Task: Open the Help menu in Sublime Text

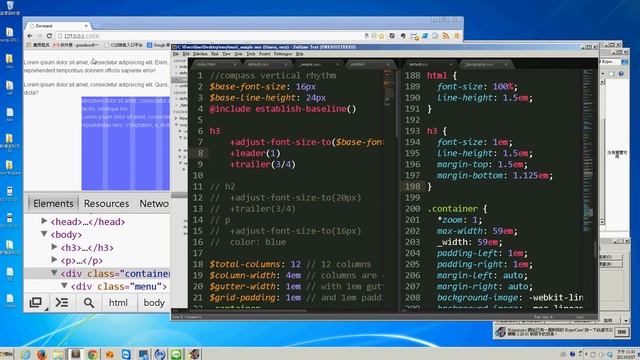Action: click(300, 54)
